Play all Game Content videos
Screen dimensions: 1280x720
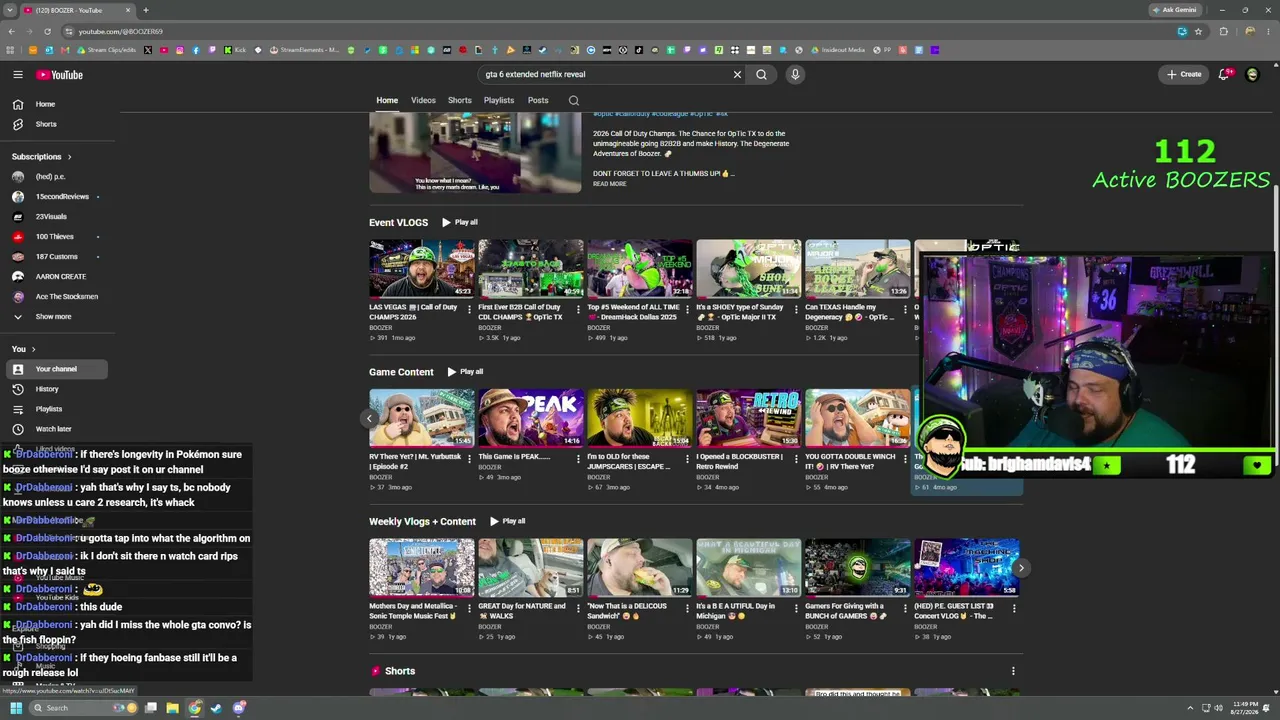point(465,372)
